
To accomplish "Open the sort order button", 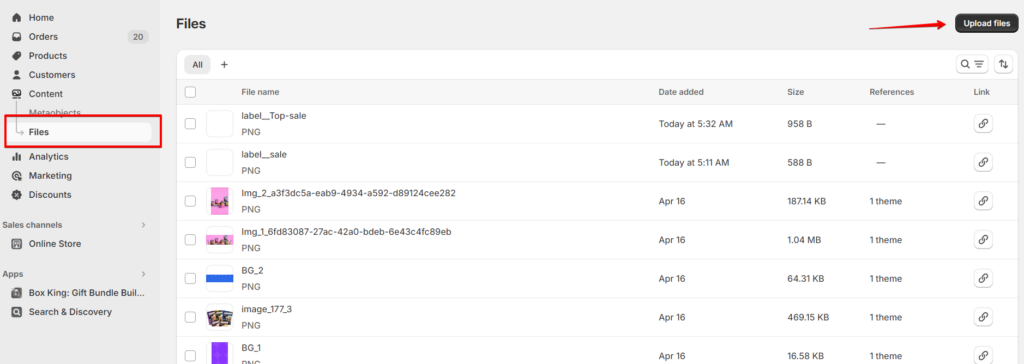I will 1003,64.
